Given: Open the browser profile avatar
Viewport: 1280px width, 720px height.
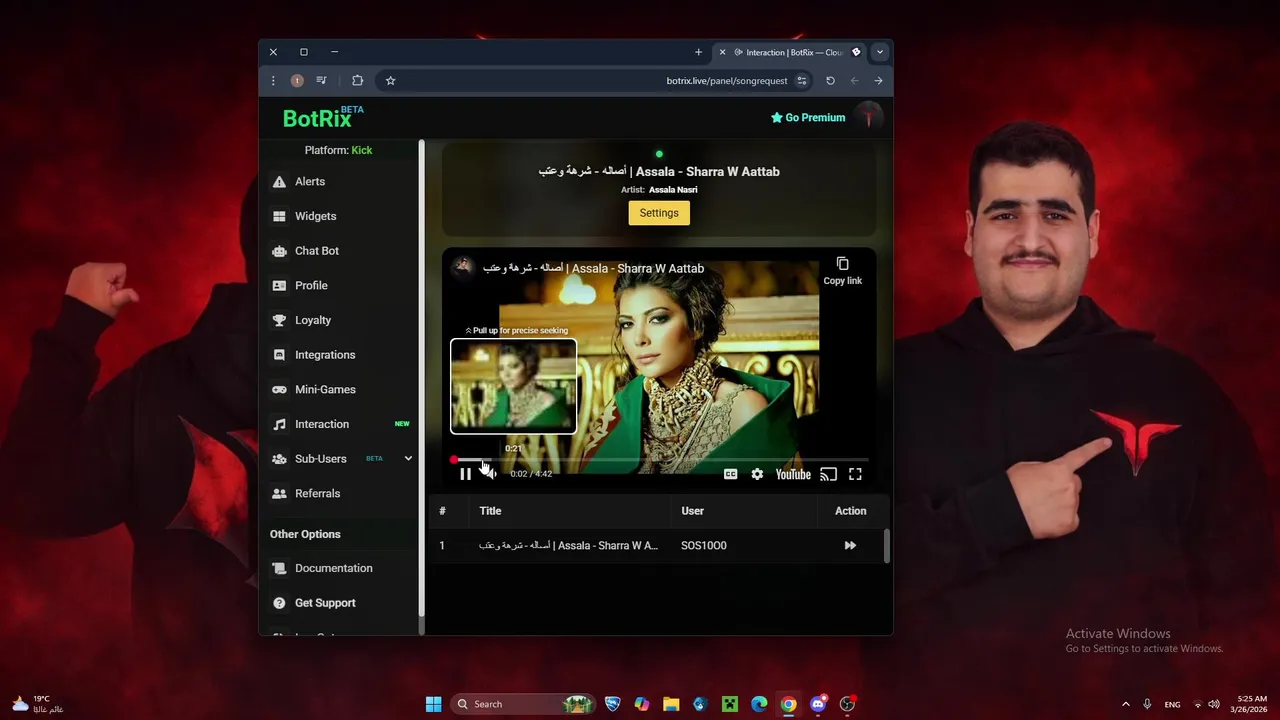Looking at the screenshot, I should [297, 81].
